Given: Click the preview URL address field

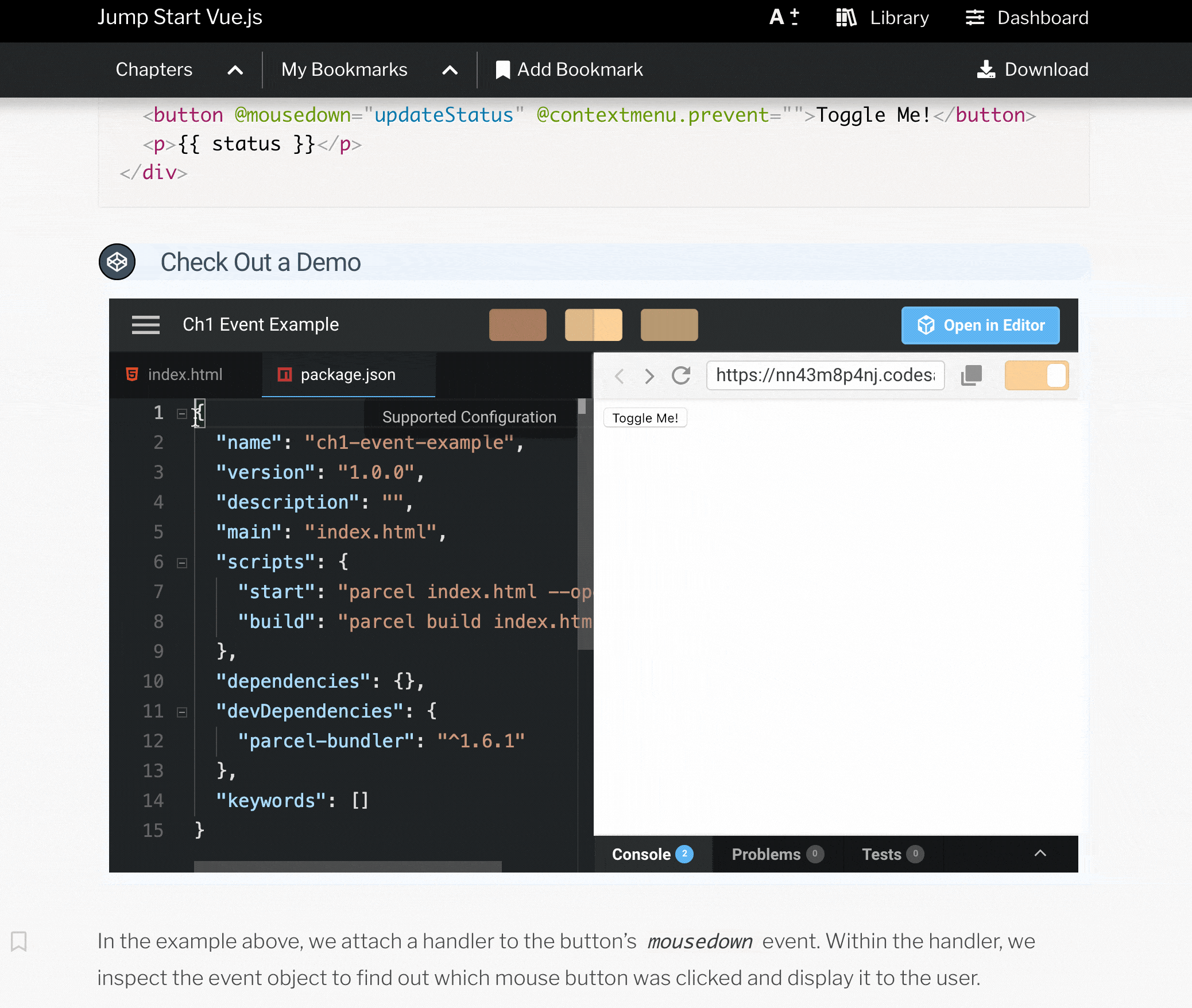Looking at the screenshot, I should point(825,375).
